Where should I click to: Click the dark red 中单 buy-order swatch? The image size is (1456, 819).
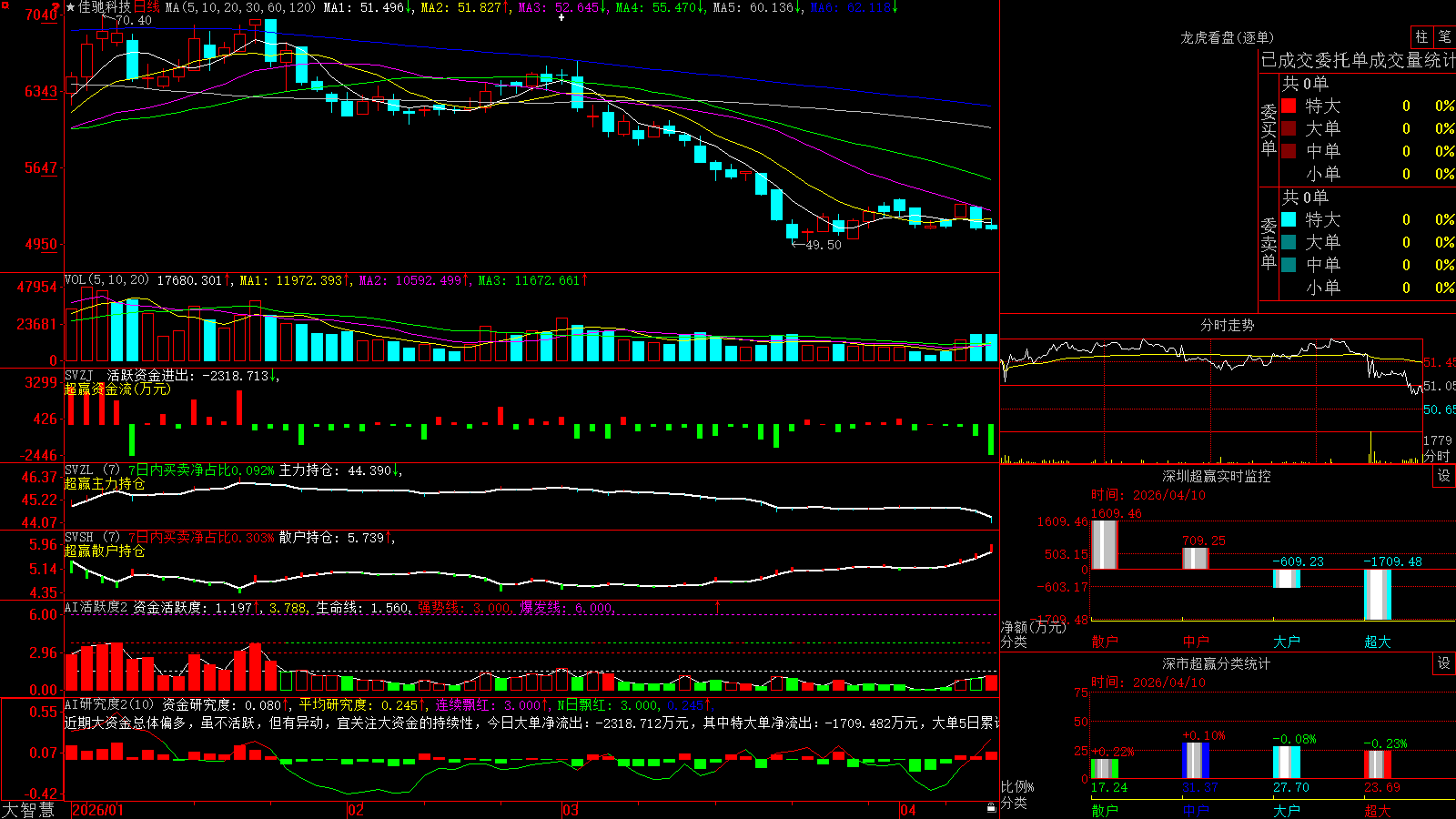point(1289,151)
